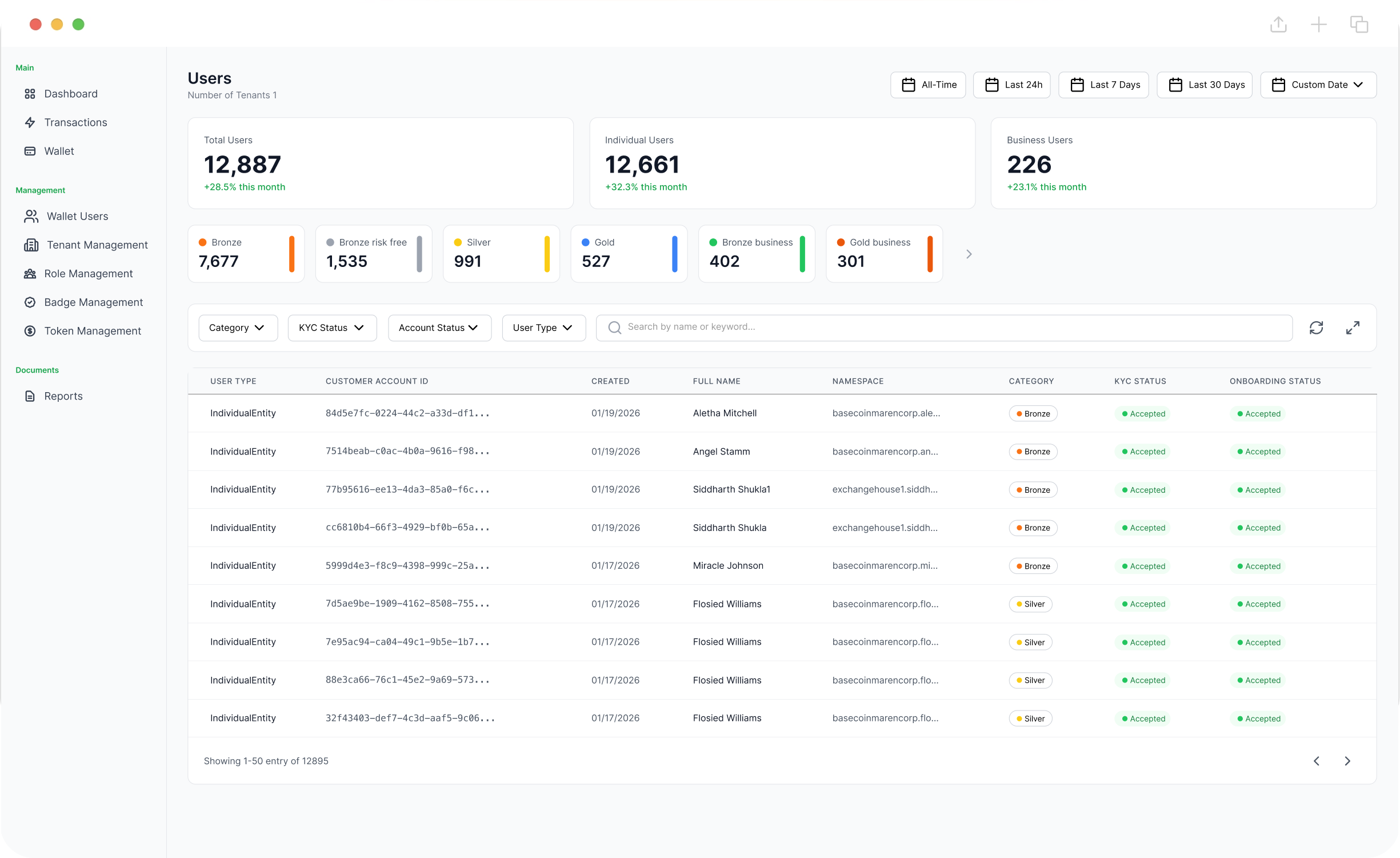The image size is (1400, 858).
Task: Open the Custom Date picker
Action: 1318,85
